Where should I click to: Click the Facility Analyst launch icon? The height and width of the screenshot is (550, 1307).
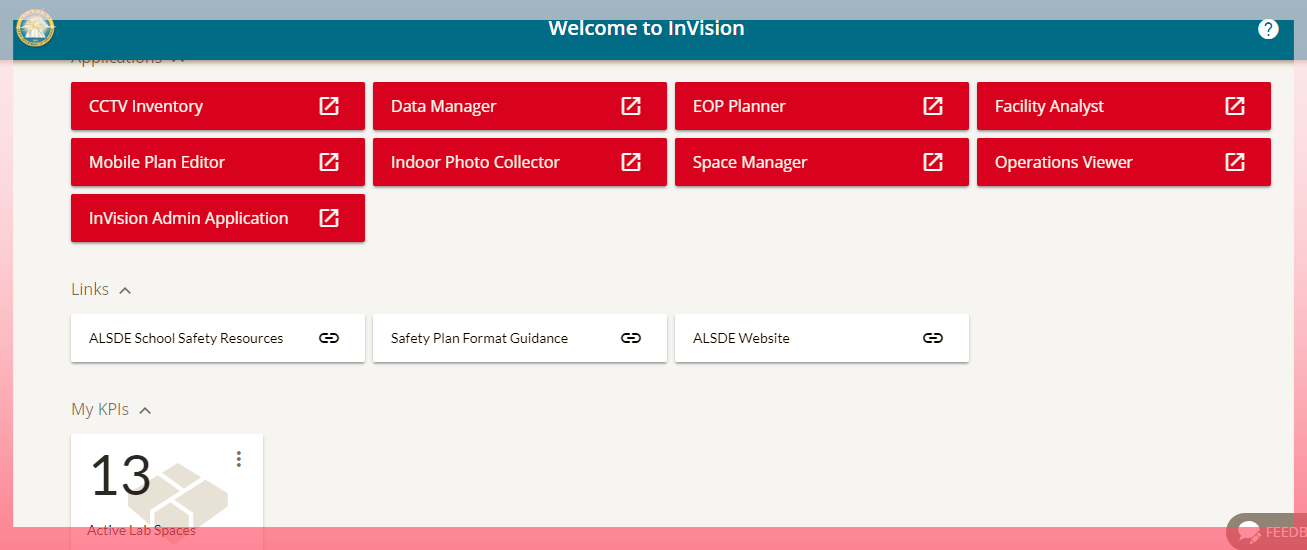pyautogui.click(x=1235, y=106)
